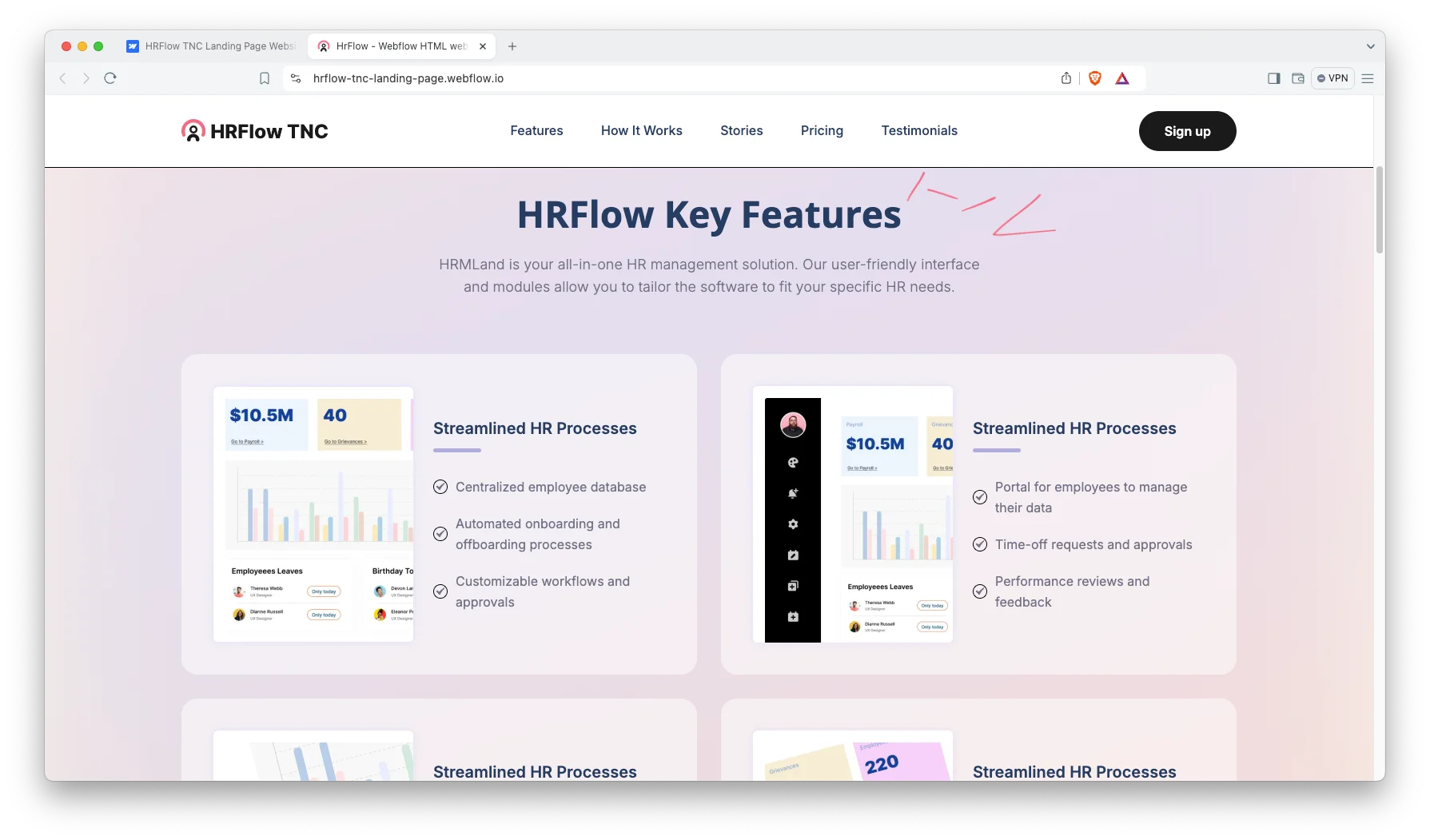The image size is (1430, 840).
Task: Open the Brave Wallet icon
Action: [x=1298, y=78]
